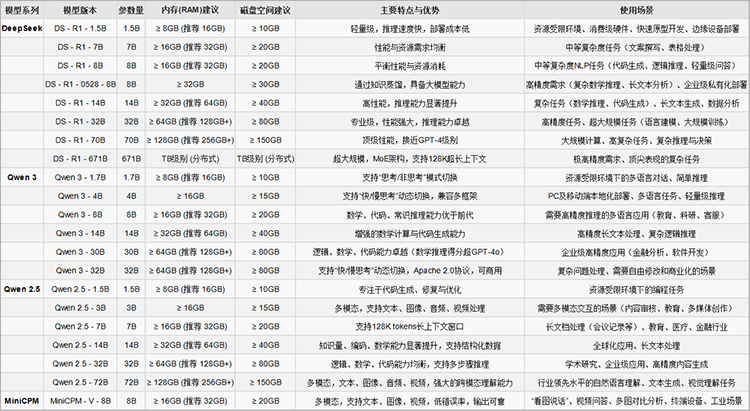Click 'TB级别 (分布式)' in the memory column
This screenshot has height=411, width=750.
click(190, 159)
